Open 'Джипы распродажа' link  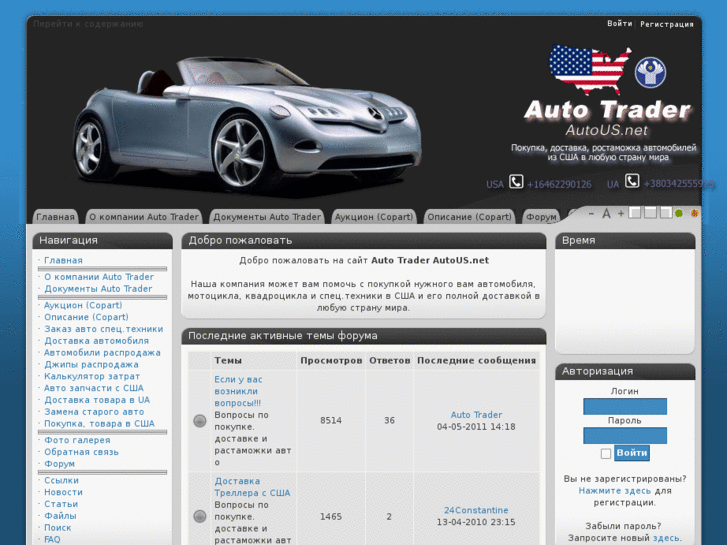coord(91,365)
